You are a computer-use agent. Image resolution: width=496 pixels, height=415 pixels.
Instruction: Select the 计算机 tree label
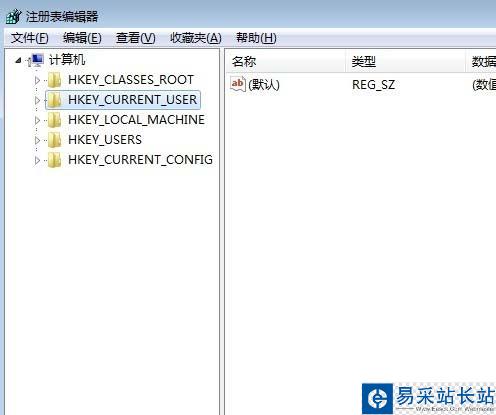[67, 60]
